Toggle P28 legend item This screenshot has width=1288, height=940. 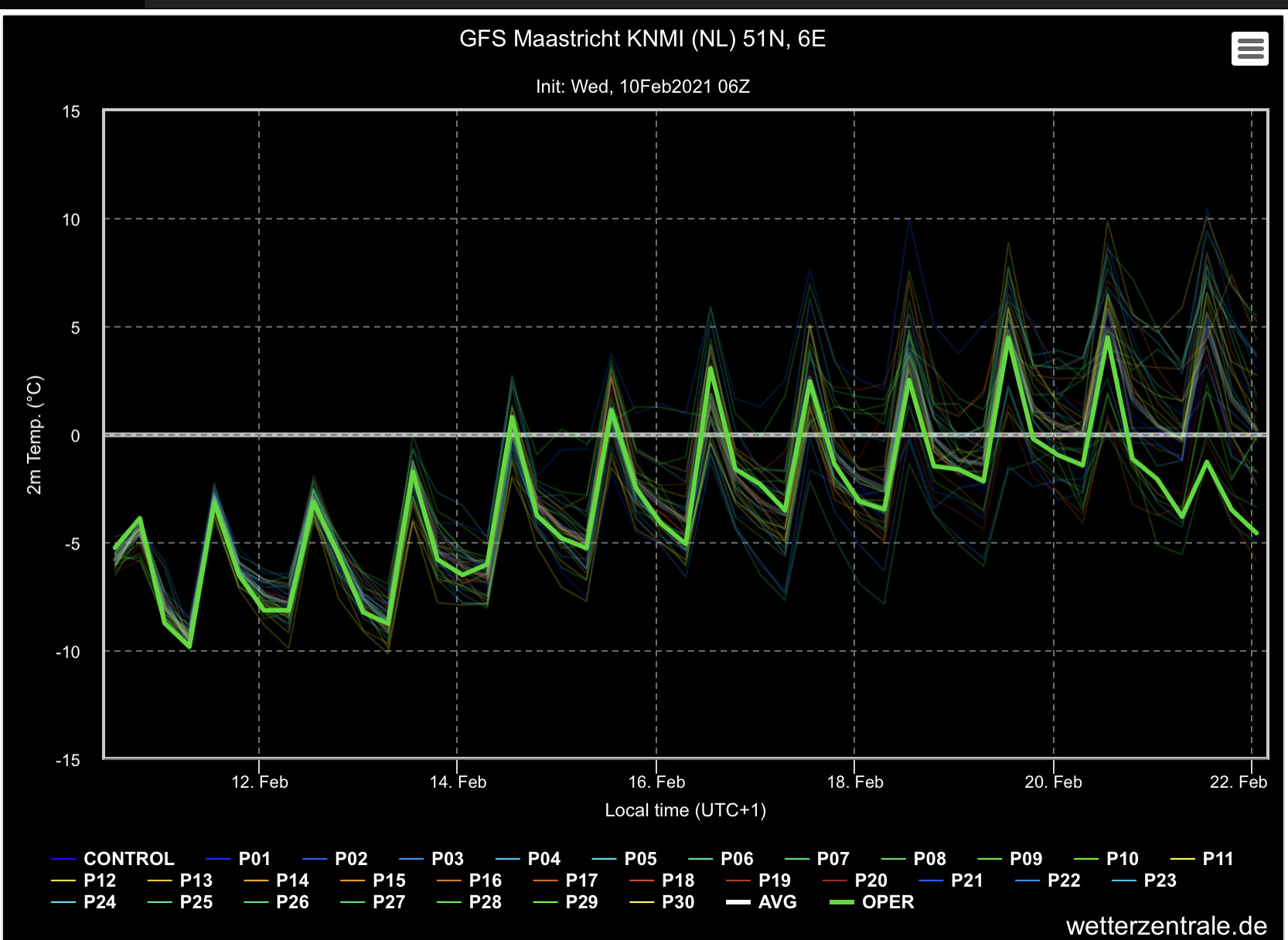click(x=469, y=902)
